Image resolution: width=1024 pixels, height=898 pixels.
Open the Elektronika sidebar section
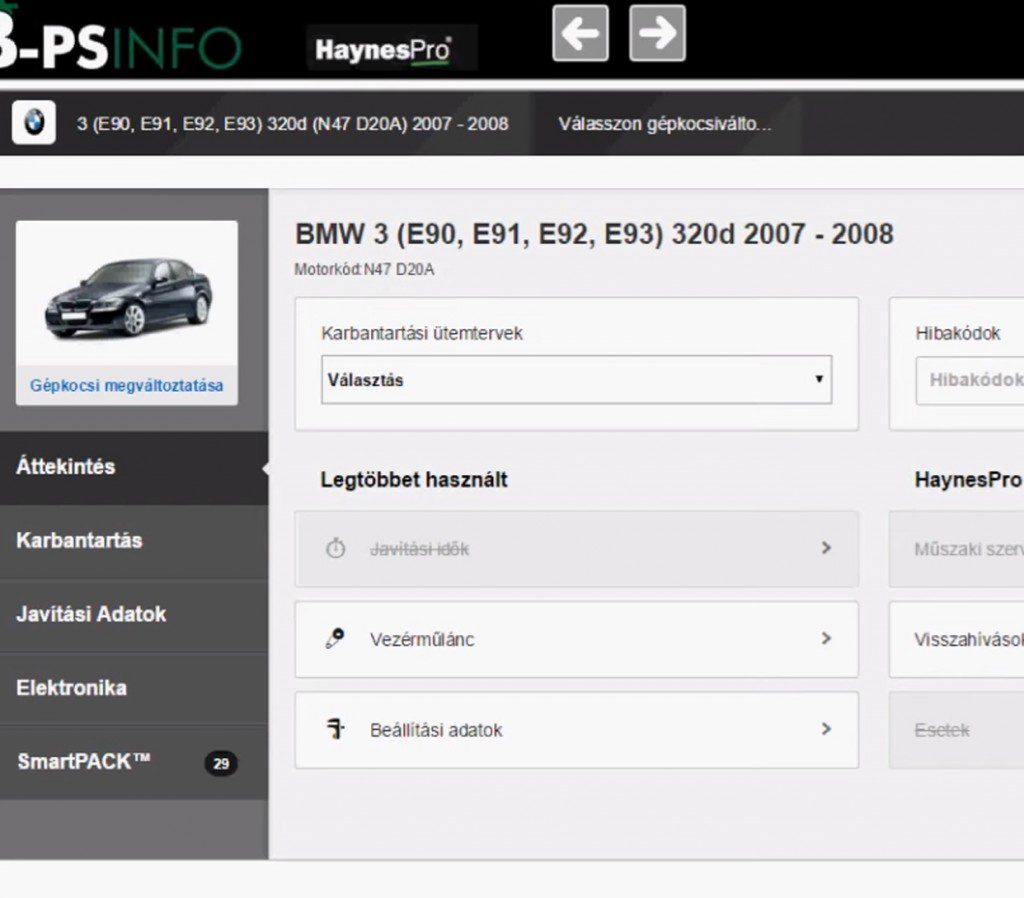pyautogui.click(x=134, y=688)
